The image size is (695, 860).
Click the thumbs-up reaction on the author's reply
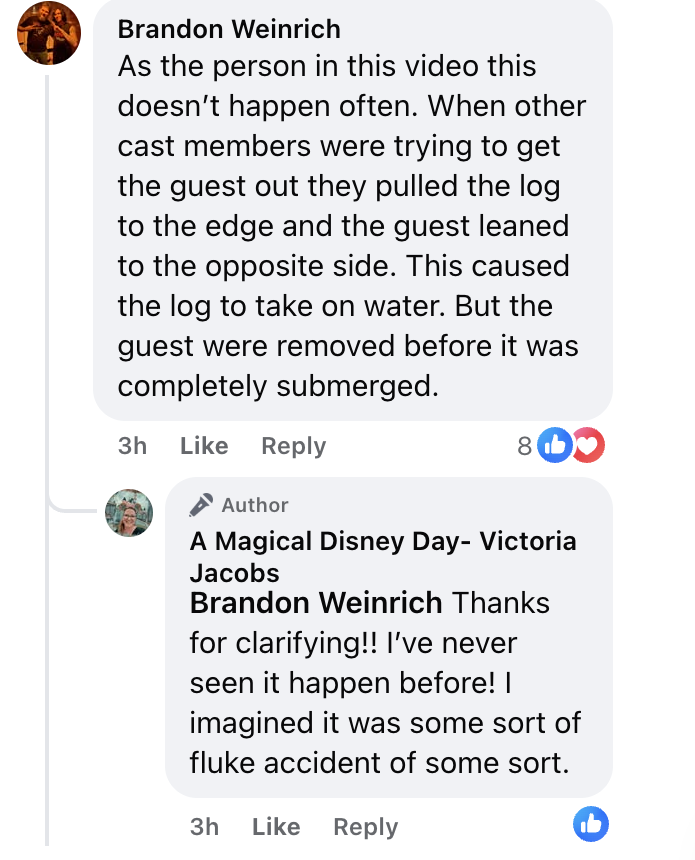coord(591,824)
